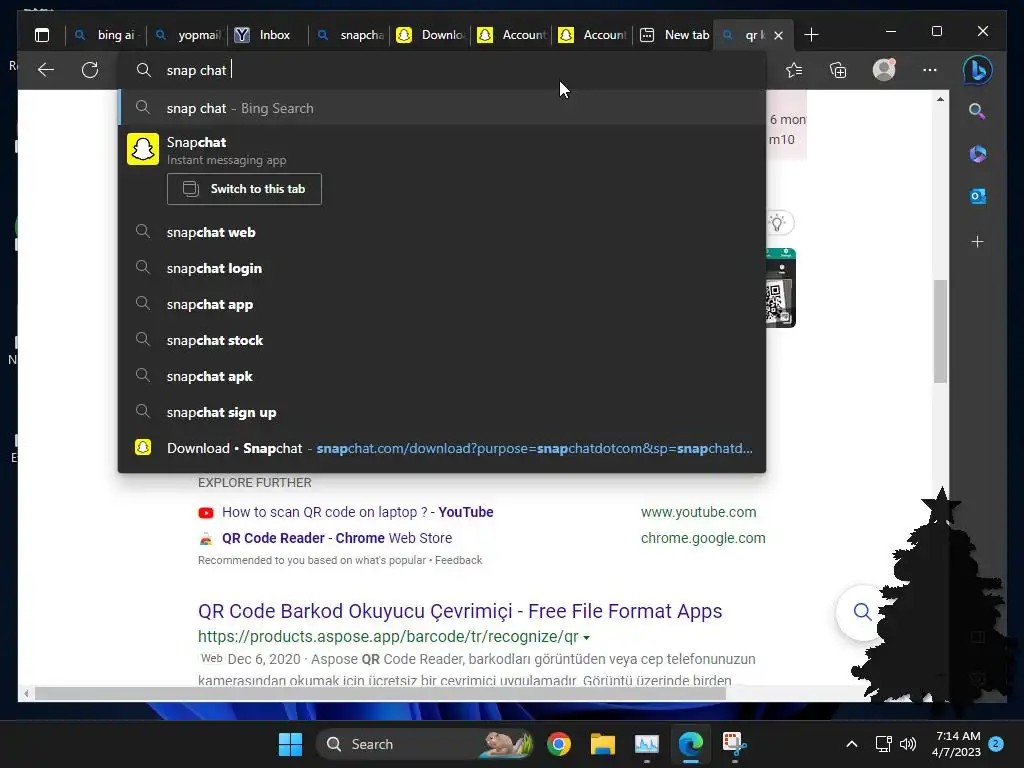
Task: Open a new tab with plus button
Action: pyautogui.click(x=811, y=35)
